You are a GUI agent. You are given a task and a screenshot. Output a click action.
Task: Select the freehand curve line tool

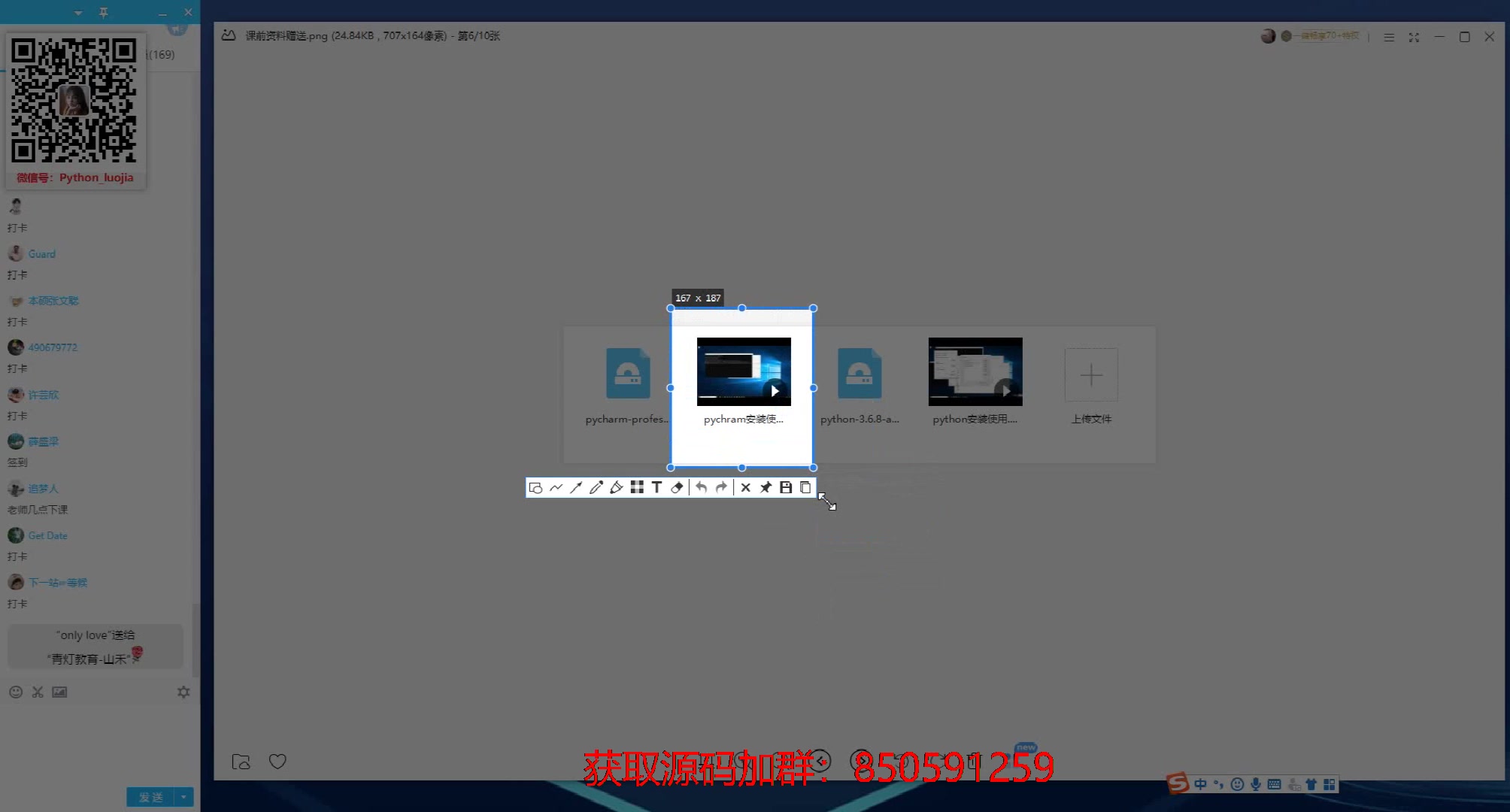(556, 488)
